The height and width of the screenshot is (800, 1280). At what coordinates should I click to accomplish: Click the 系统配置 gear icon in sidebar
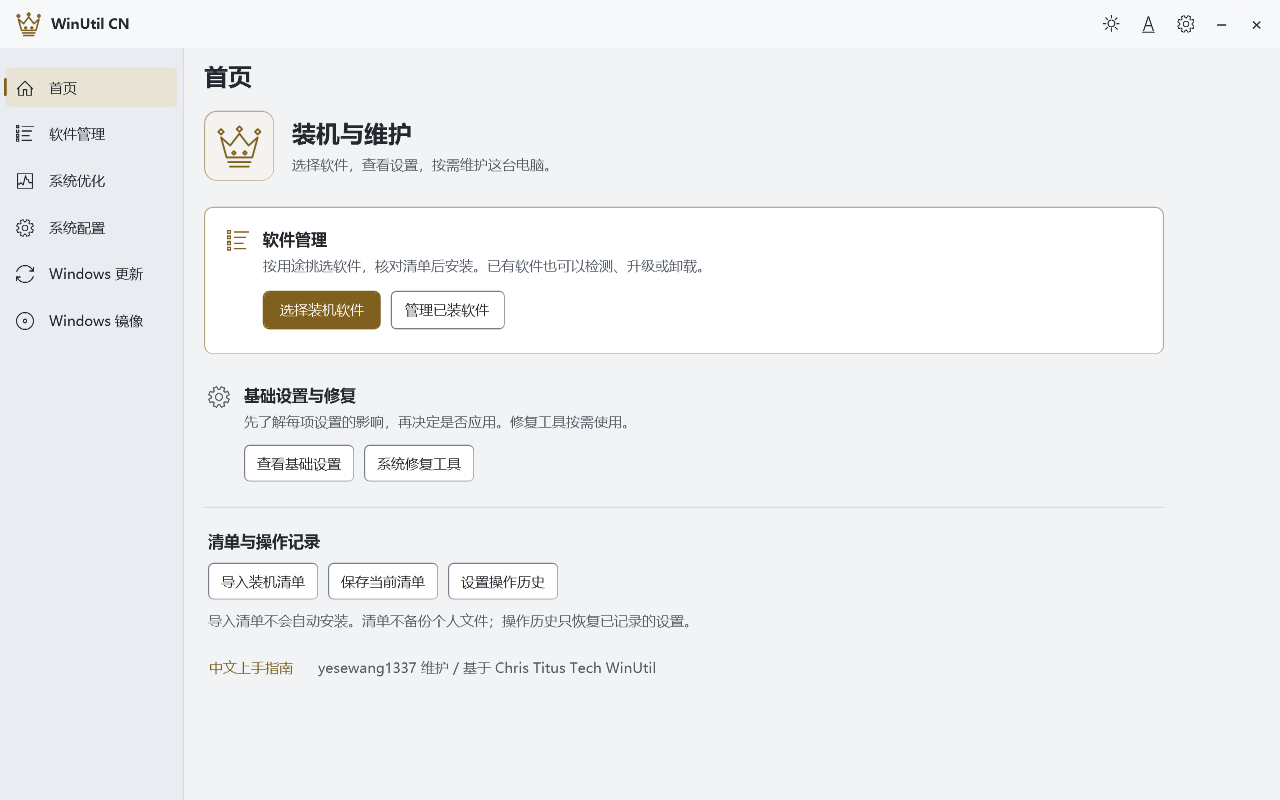25,228
